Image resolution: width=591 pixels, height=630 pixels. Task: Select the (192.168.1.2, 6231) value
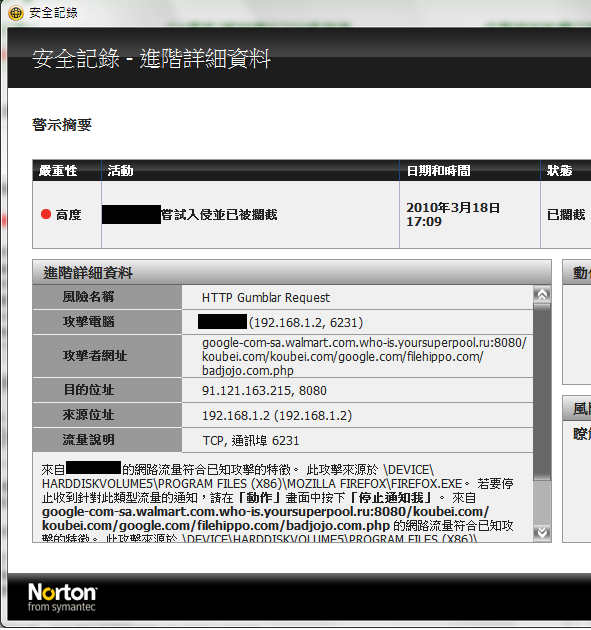pos(306,322)
